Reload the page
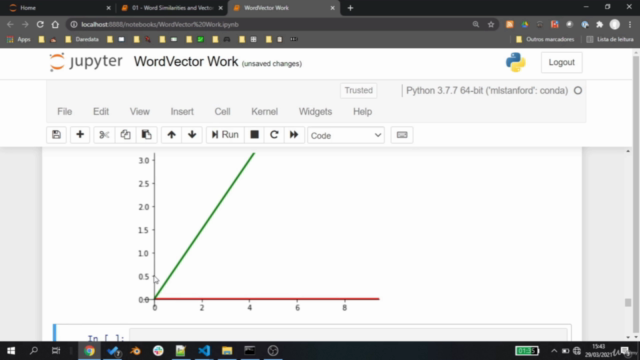This screenshot has height=360, width=640. pyautogui.click(x=40, y=24)
